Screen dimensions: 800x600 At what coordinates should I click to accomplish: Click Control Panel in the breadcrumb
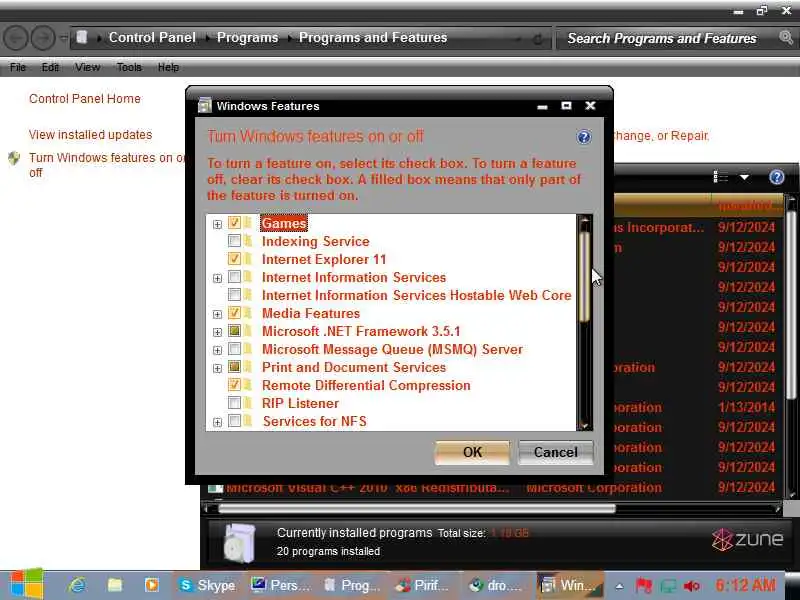tap(152, 38)
